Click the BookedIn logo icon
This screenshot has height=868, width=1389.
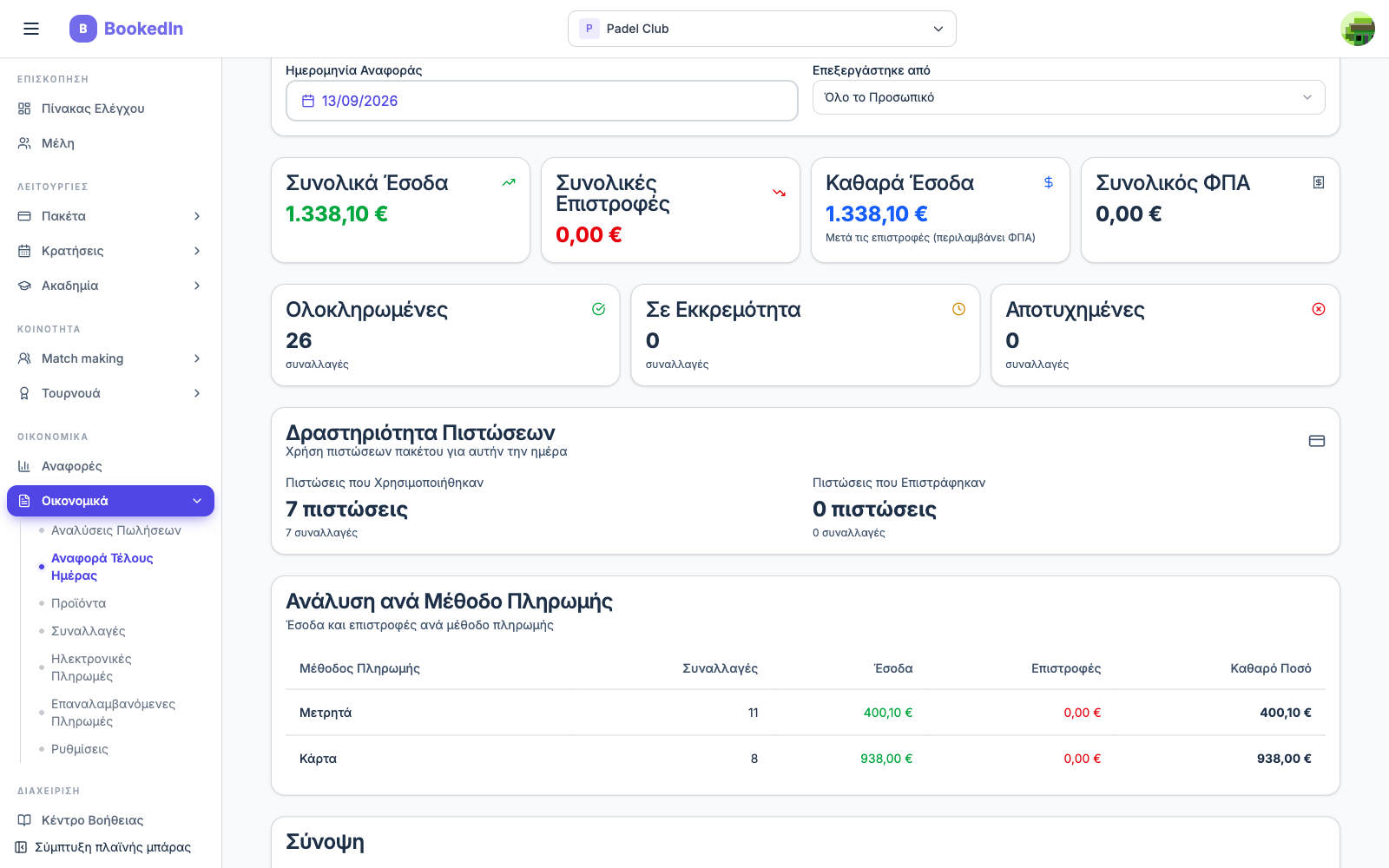pos(83,29)
